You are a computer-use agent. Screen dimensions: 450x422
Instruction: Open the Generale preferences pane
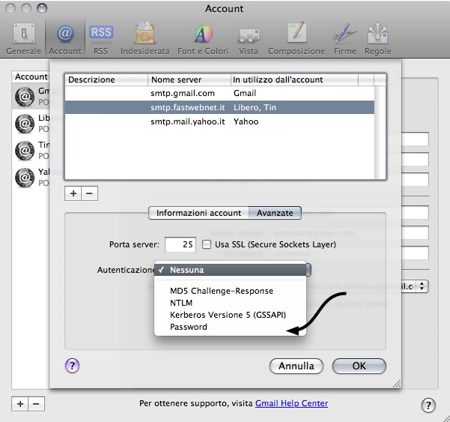(x=24, y=39)
